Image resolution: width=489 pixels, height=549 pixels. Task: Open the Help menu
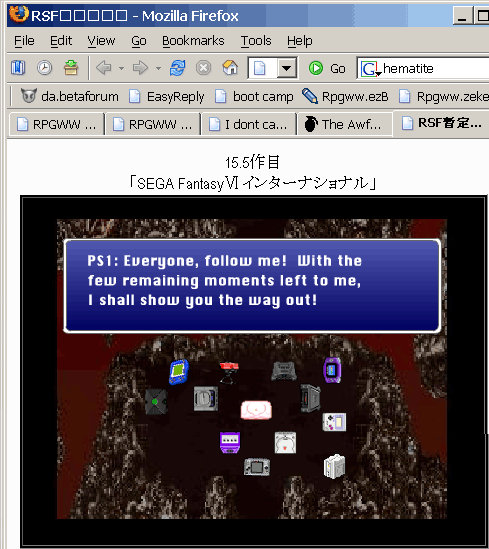coord(300,41)
